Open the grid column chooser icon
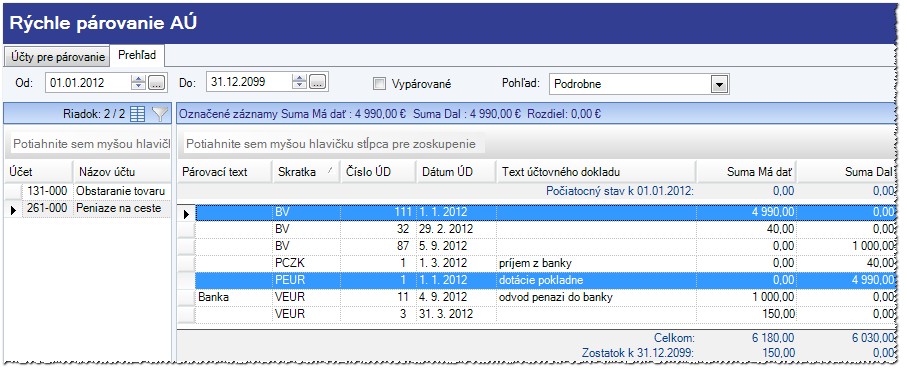This screenshot has width=907, height=373. click(137, 114)
